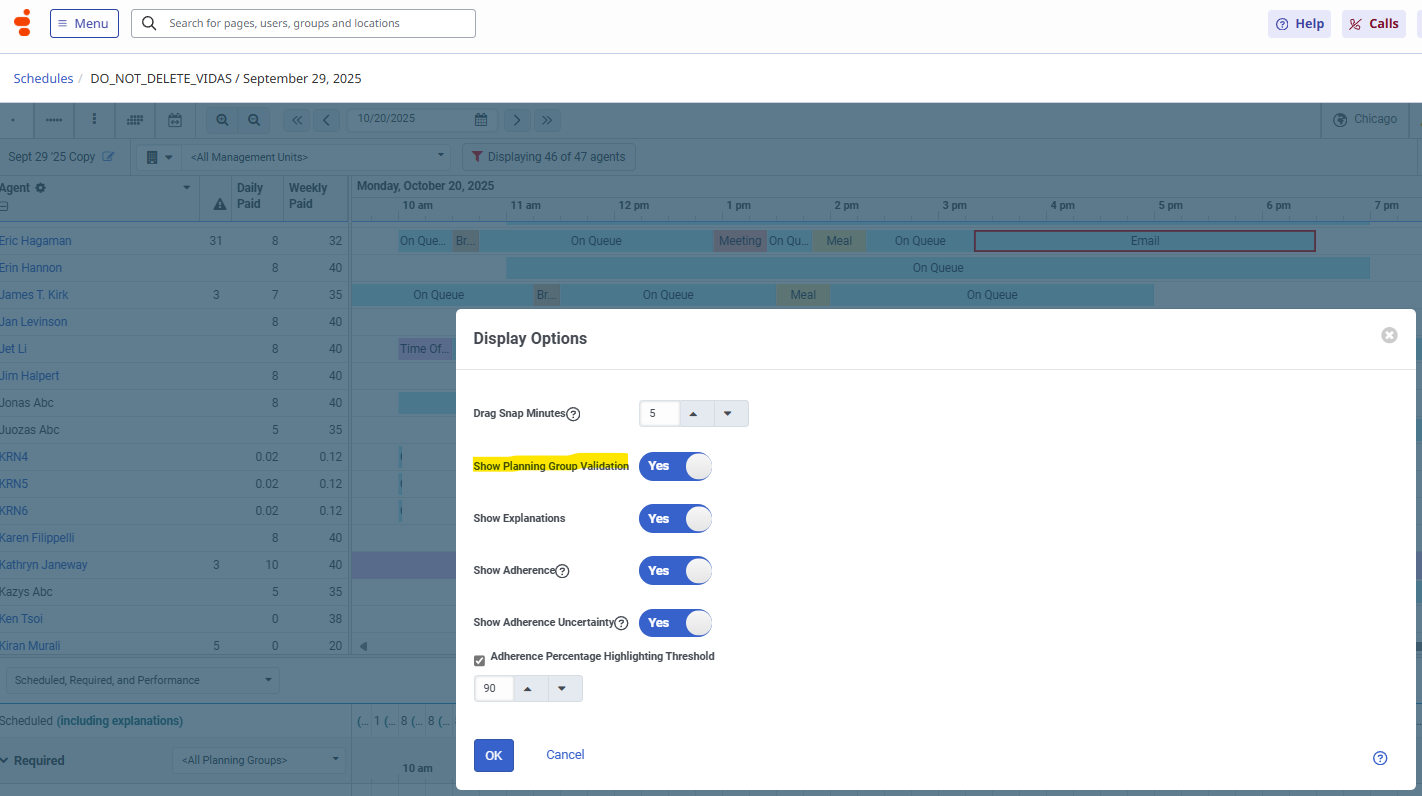The height and width of the screenshot is (796, 1422).
Task: Click the Cancel link in dialog
Action: tap(565, 755)
